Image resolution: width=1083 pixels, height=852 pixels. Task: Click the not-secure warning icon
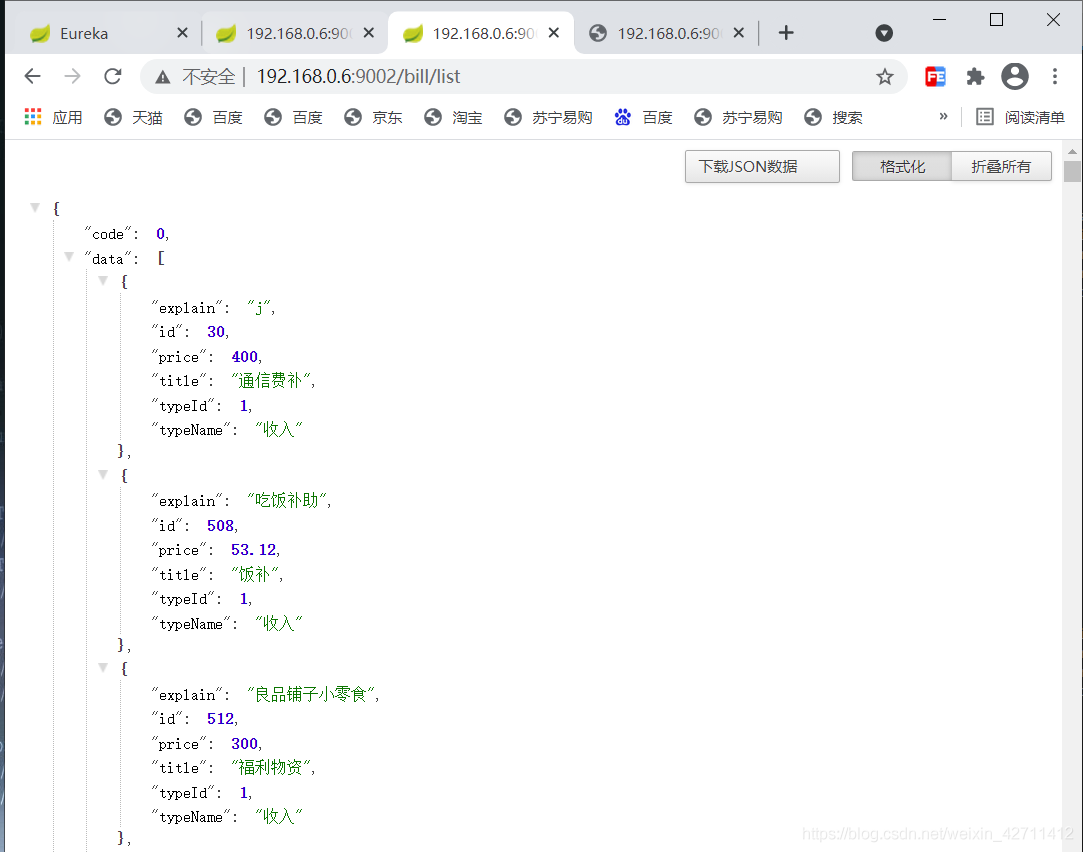(x=163, y=77)
